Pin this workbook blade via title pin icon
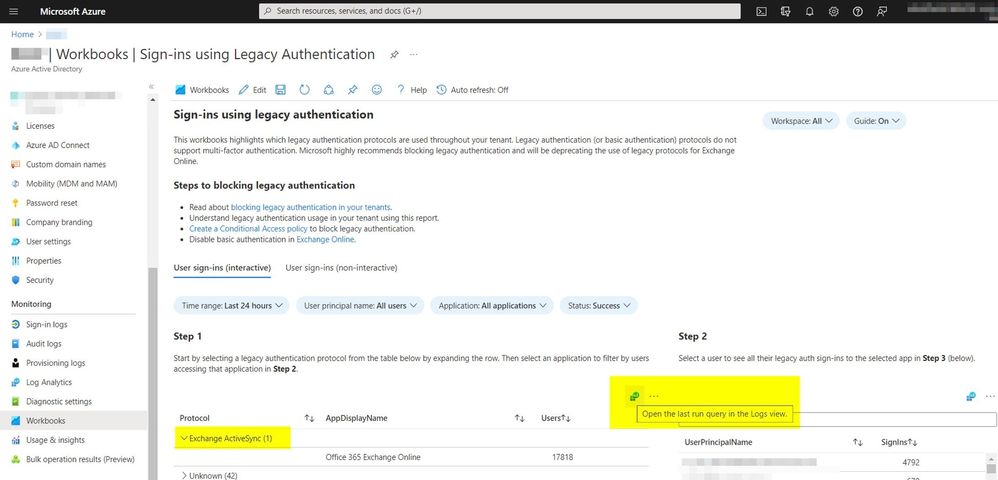This screenshot has height=480, width=998. click(394, 55)
